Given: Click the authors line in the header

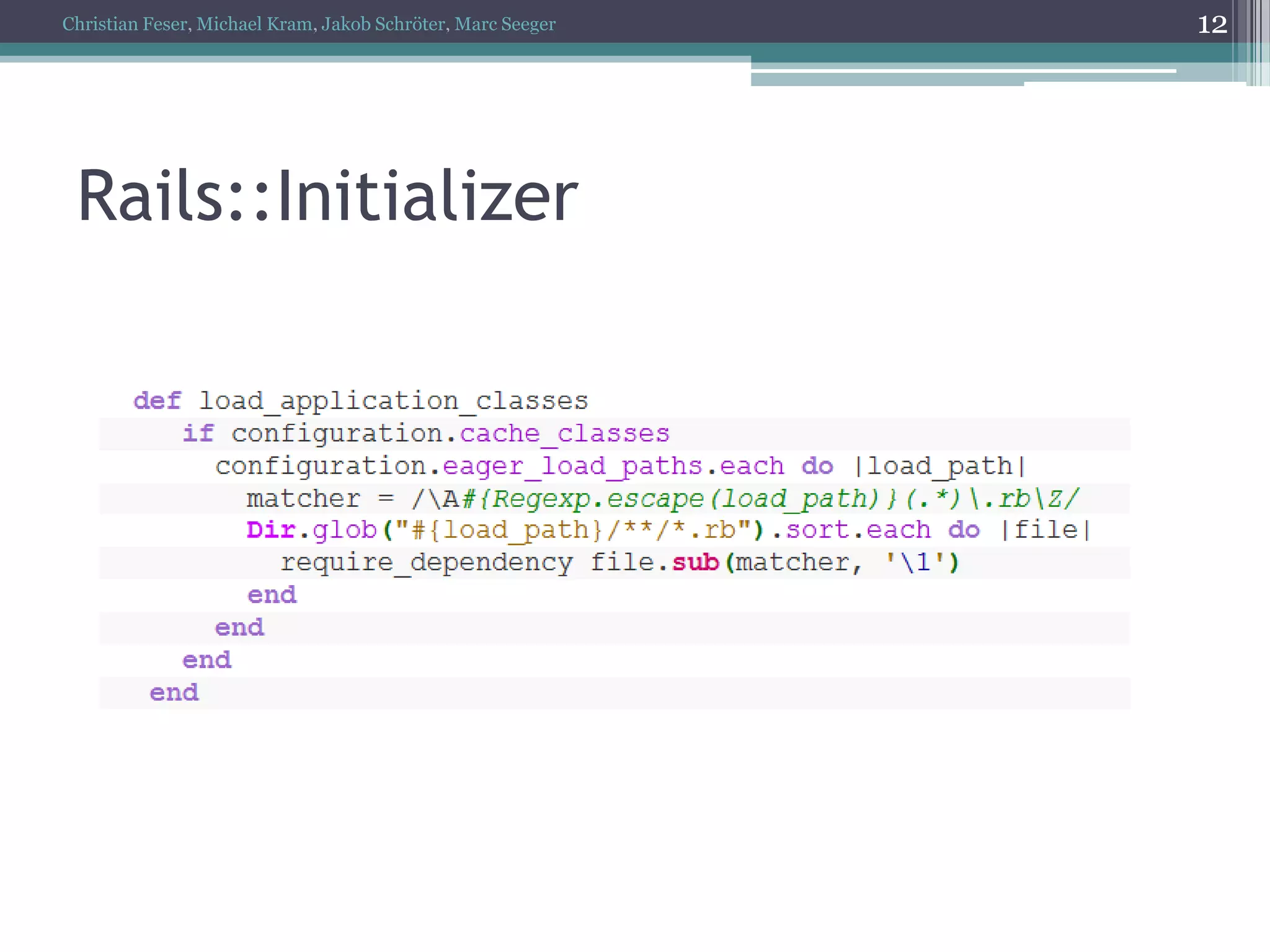Looking at the screenshot, I should [309, 24].
